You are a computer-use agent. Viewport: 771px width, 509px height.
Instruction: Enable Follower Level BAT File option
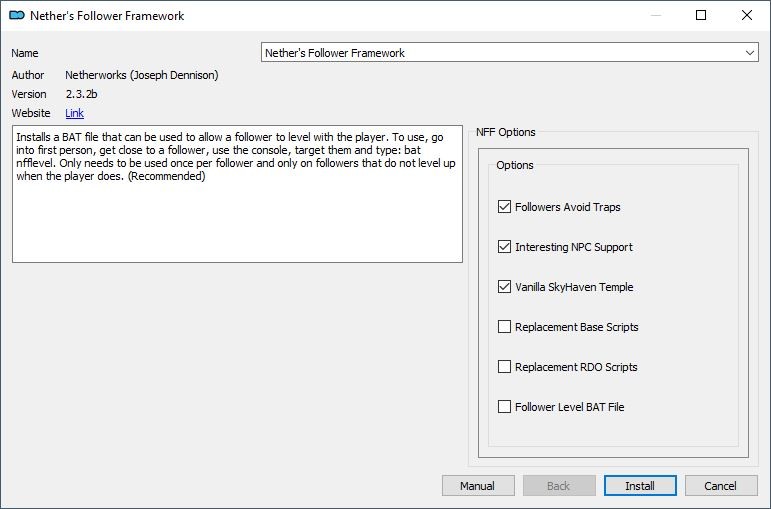tap(504, 406)
